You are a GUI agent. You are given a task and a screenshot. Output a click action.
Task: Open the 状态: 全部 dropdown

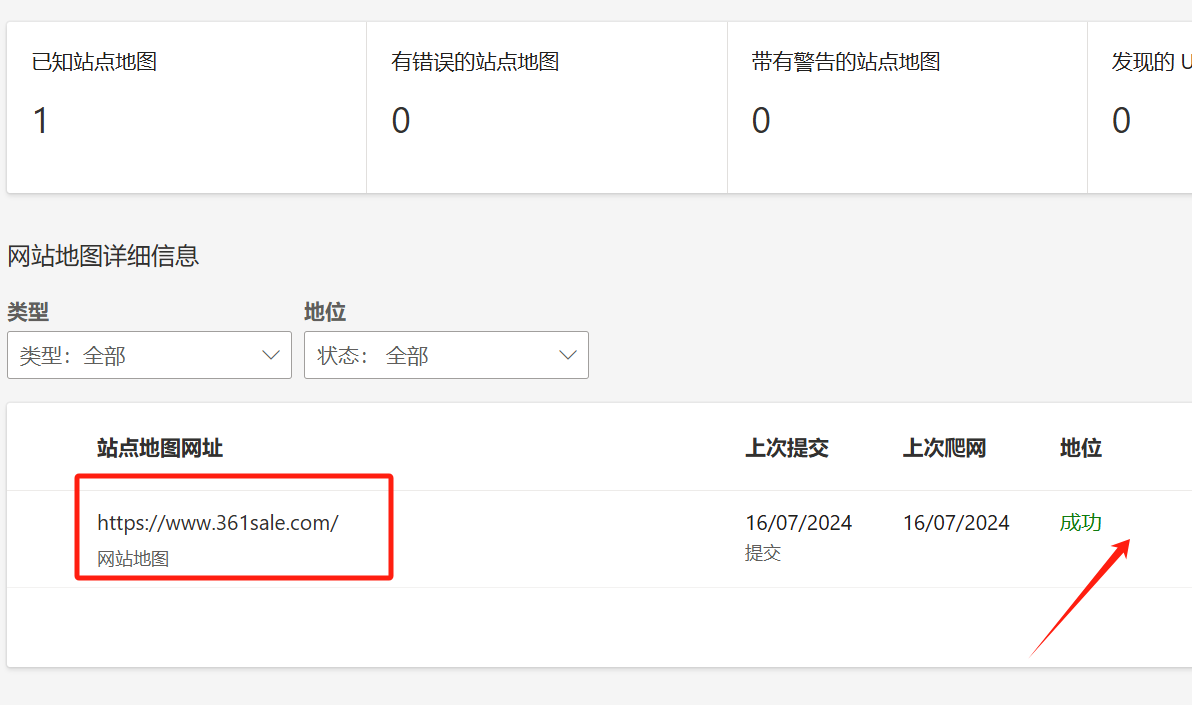(x=446, y=355)
